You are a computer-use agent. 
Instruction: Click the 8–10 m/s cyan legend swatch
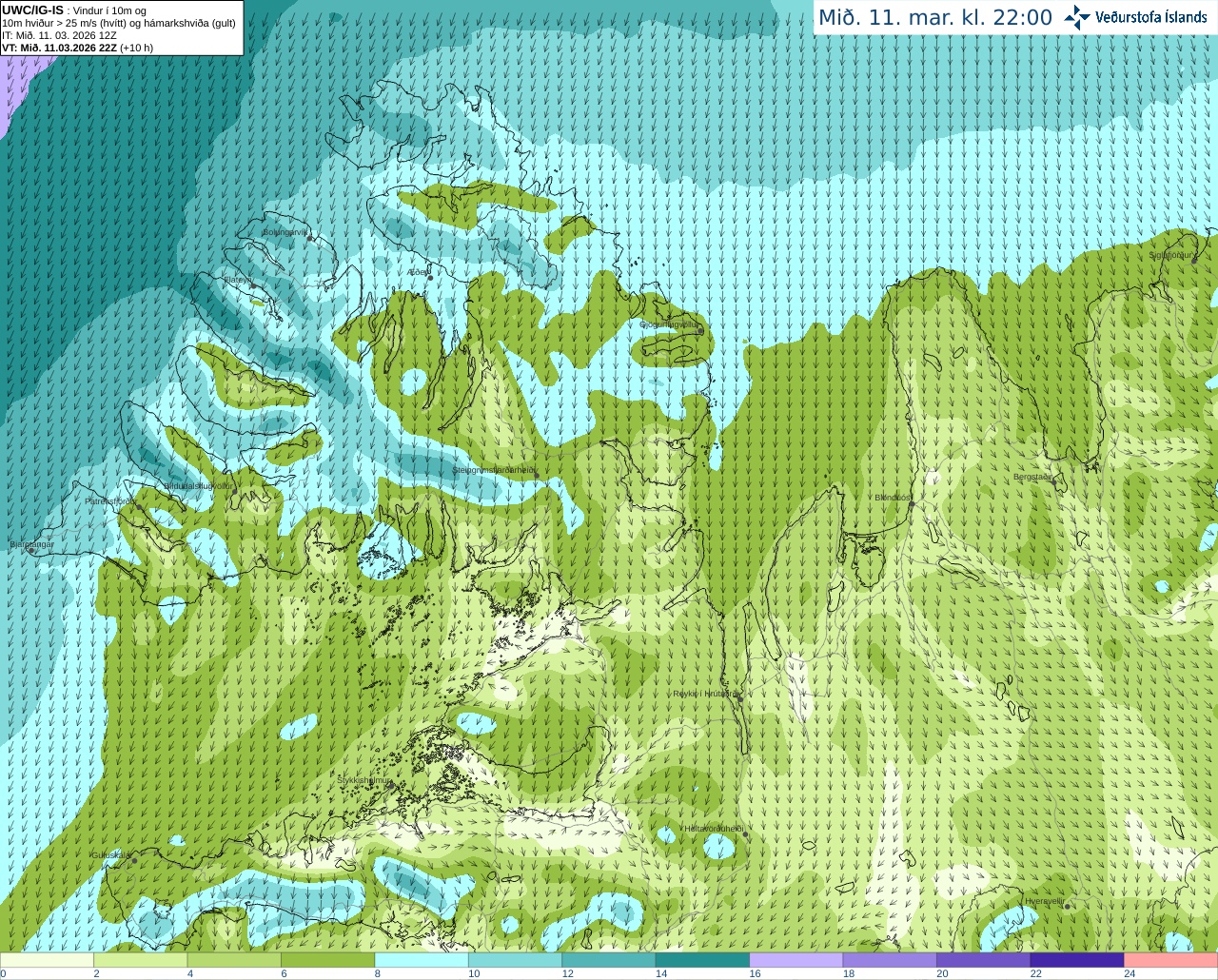[x=422, y=960]
